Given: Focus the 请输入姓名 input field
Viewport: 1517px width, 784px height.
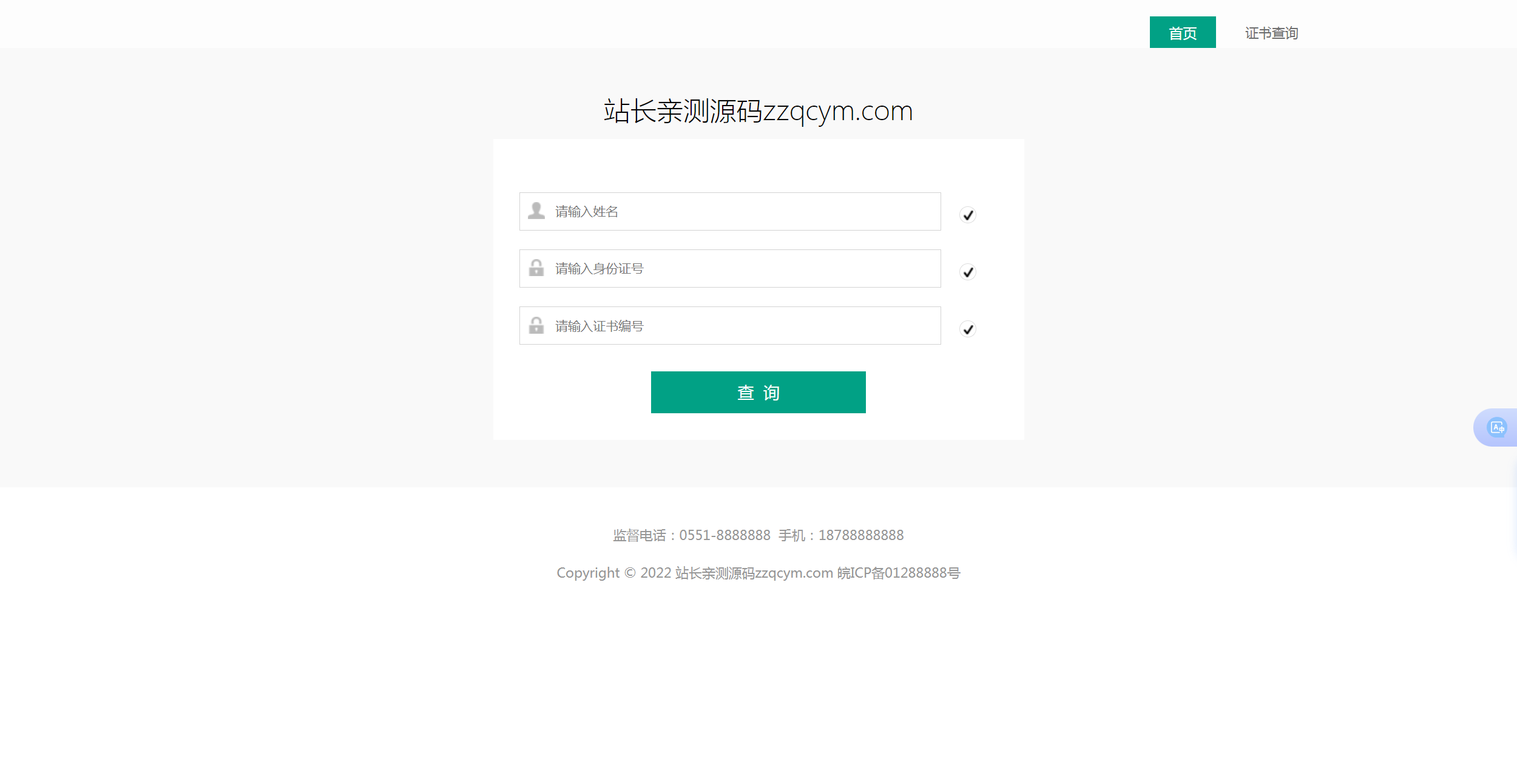Looking at the screenshot, I should point(730,211).
